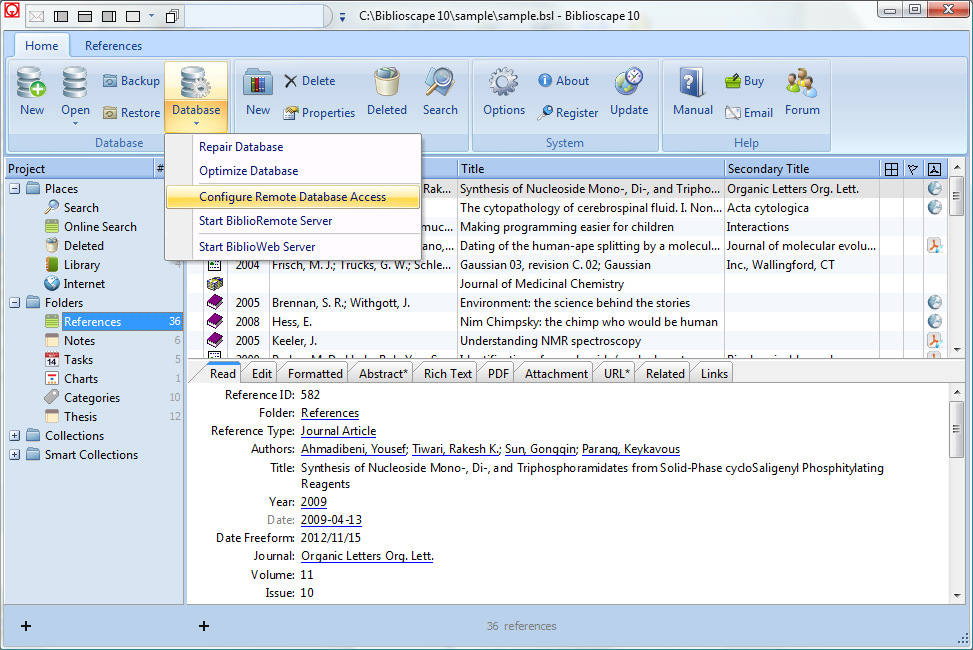Image resolution: width=973 pixels, height=650 pixels.
Task: Click author link Parang, Keykavous
Action: 630,449
